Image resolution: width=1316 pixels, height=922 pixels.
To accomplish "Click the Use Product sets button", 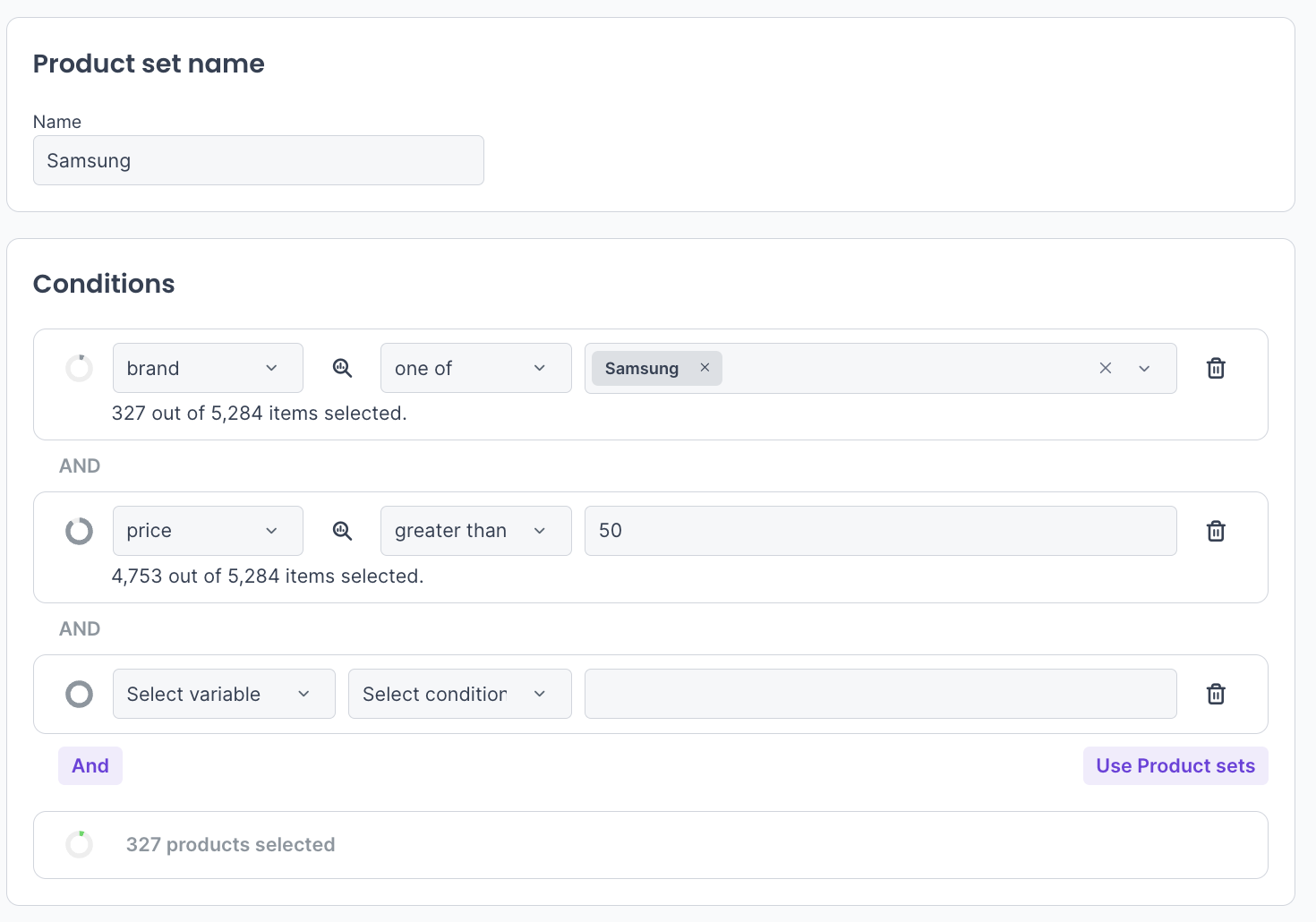I will 1175,766.
